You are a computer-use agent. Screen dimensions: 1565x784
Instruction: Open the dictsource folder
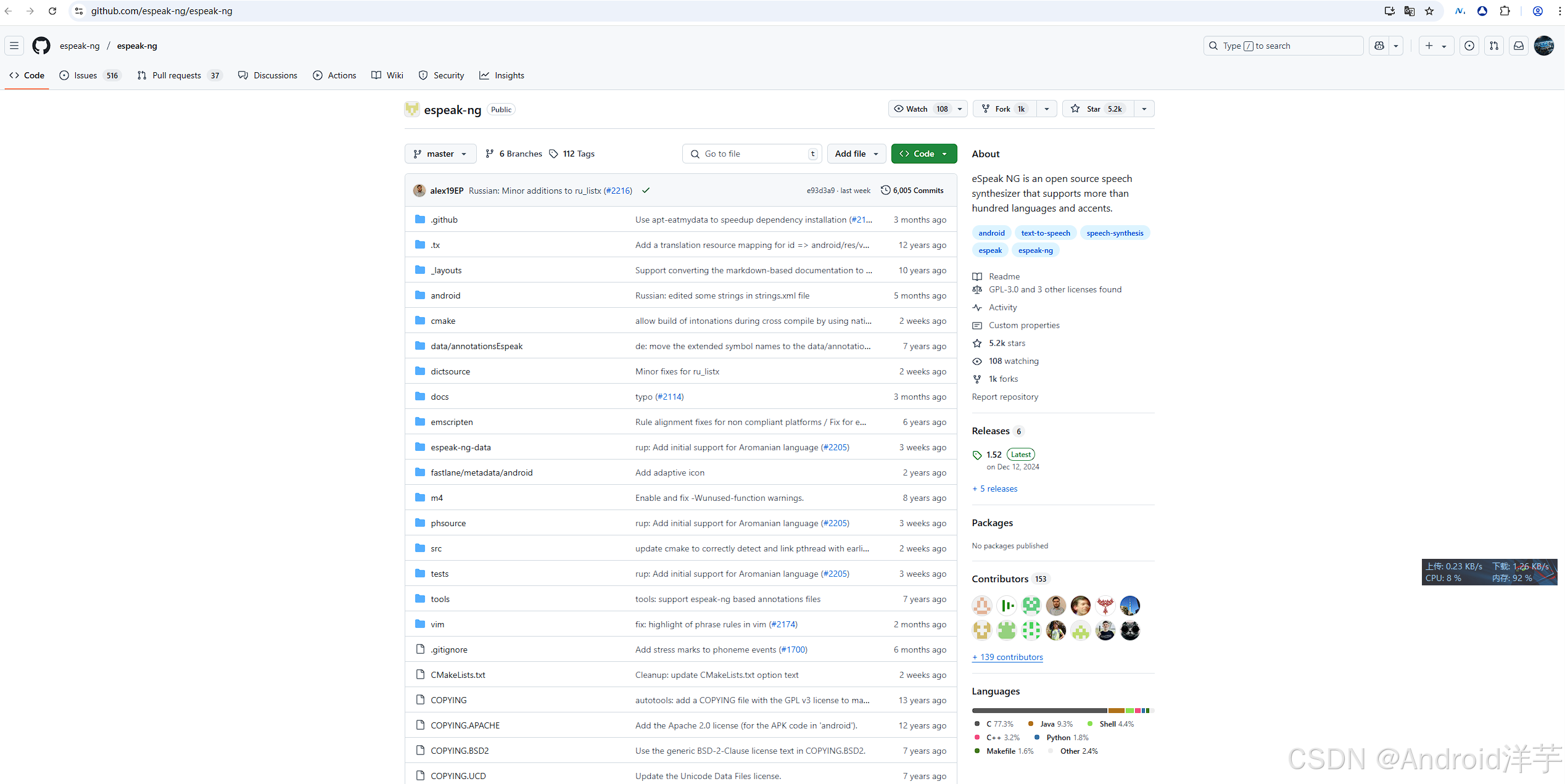click(x=450, y=371)
